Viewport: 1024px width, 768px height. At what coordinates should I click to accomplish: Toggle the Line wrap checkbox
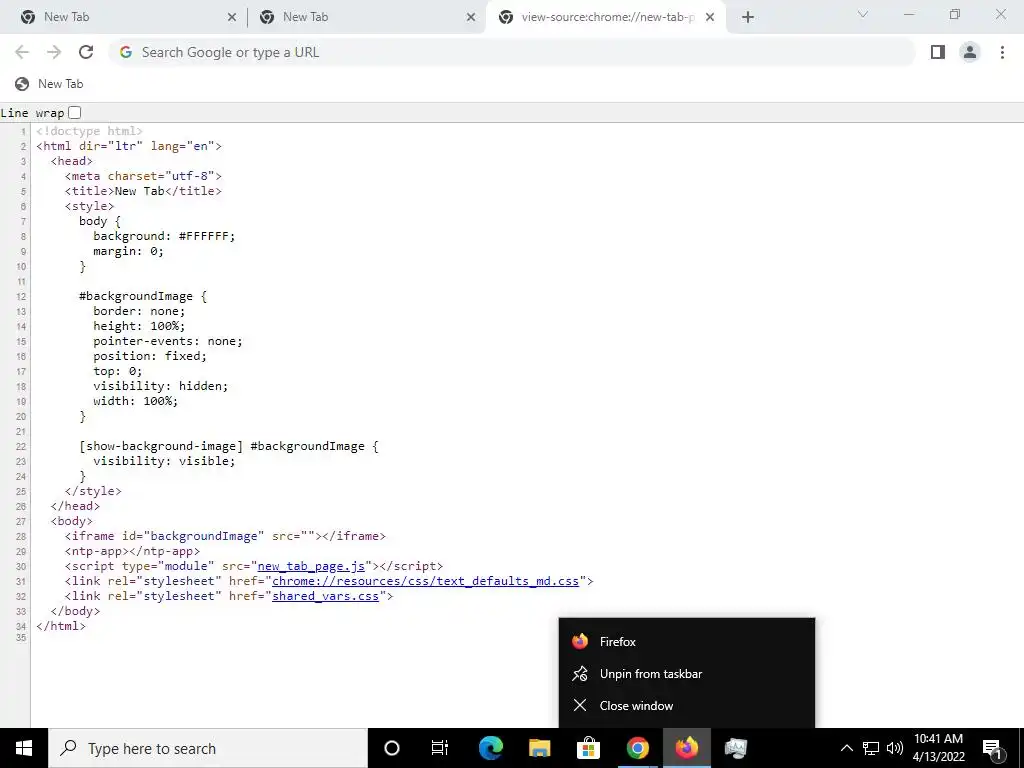75,112
